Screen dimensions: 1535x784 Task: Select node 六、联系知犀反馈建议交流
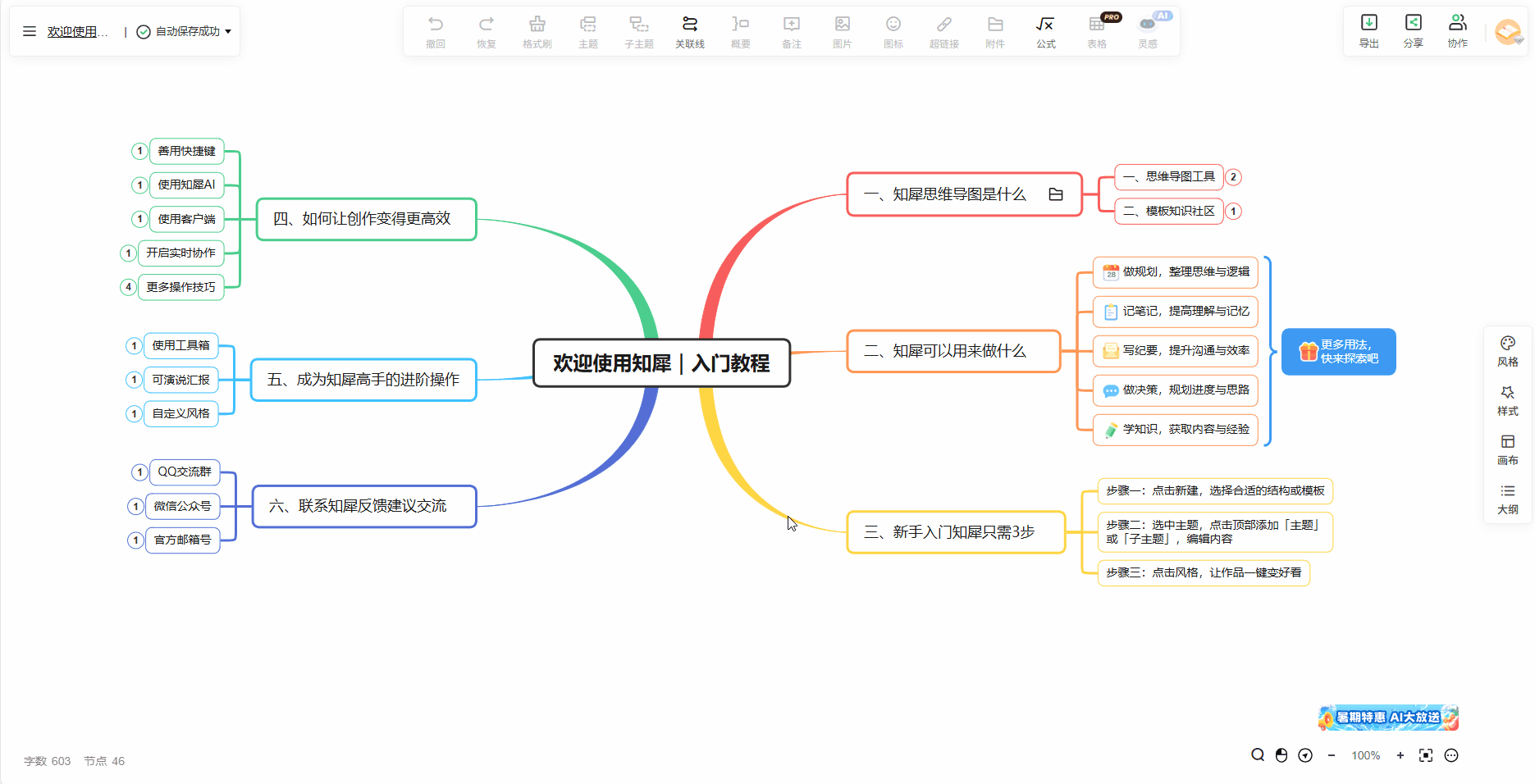pyautogui.click(x=364, y=506)
